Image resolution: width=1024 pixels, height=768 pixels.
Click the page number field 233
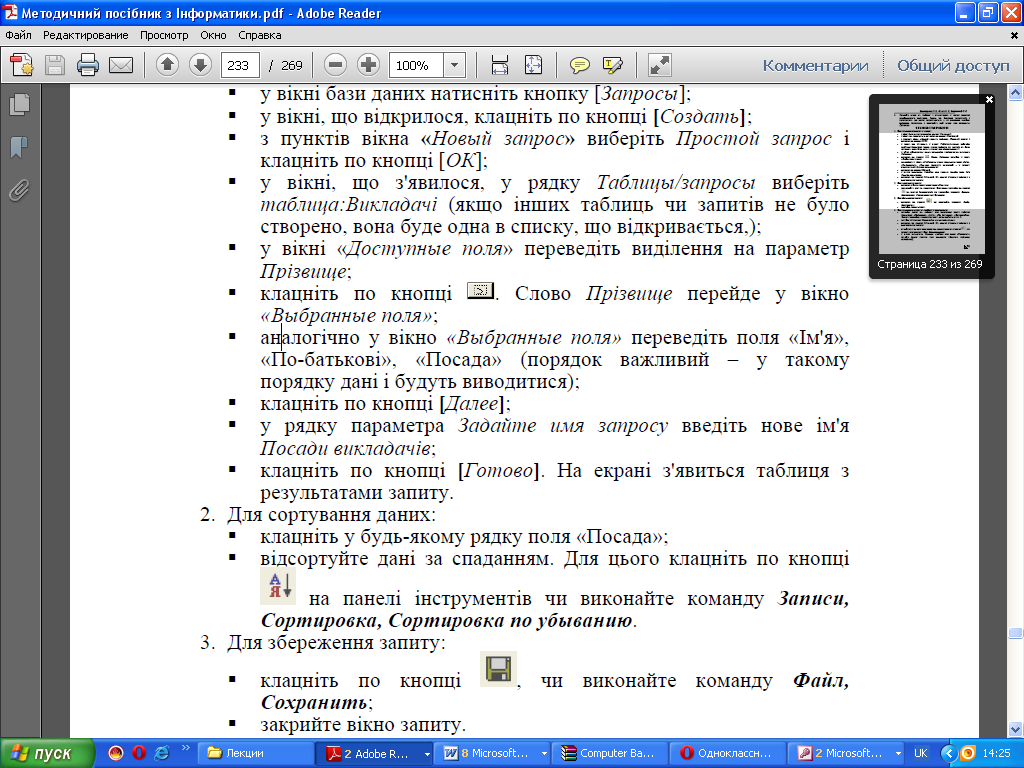240,65
